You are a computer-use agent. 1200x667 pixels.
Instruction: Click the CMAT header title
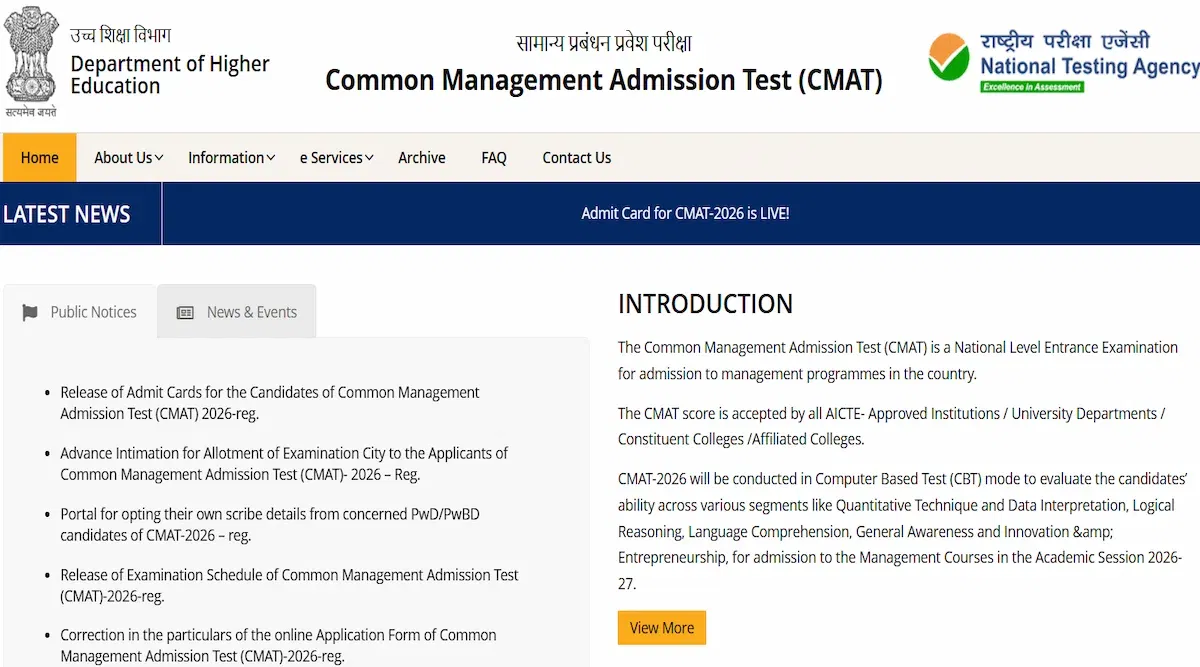click(603, 80)
